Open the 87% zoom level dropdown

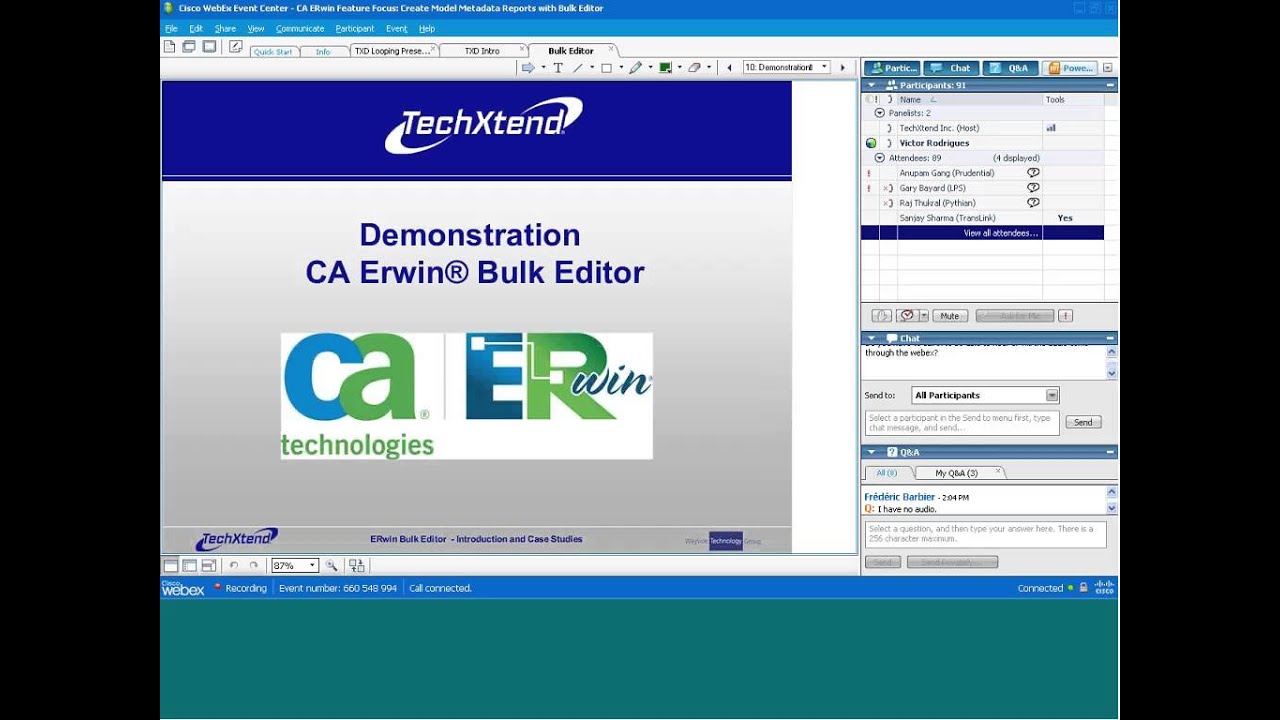pos(312,566)
